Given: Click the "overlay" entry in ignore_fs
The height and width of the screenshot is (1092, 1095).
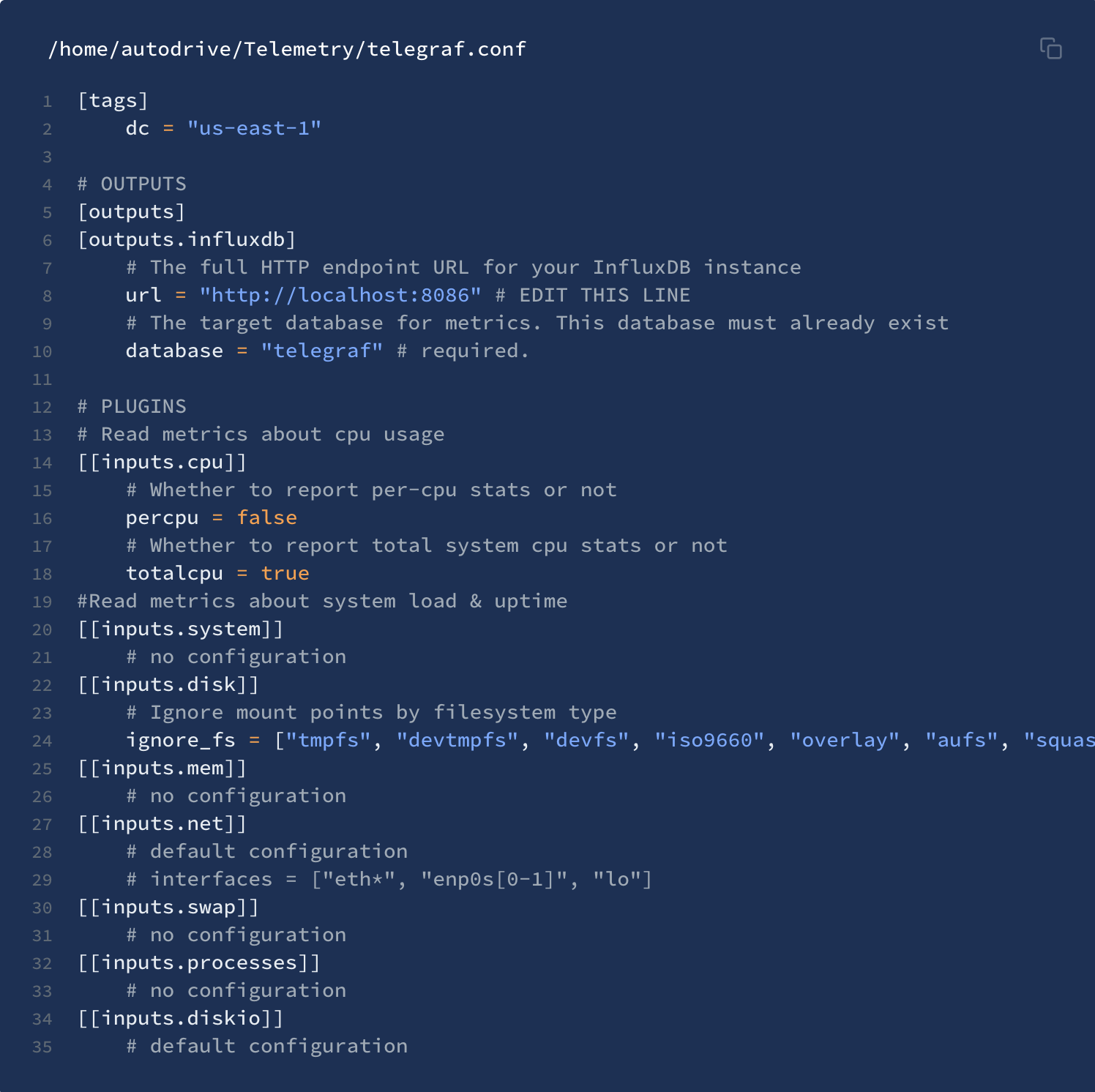Looking at the screenshot, I should (844, 740).
